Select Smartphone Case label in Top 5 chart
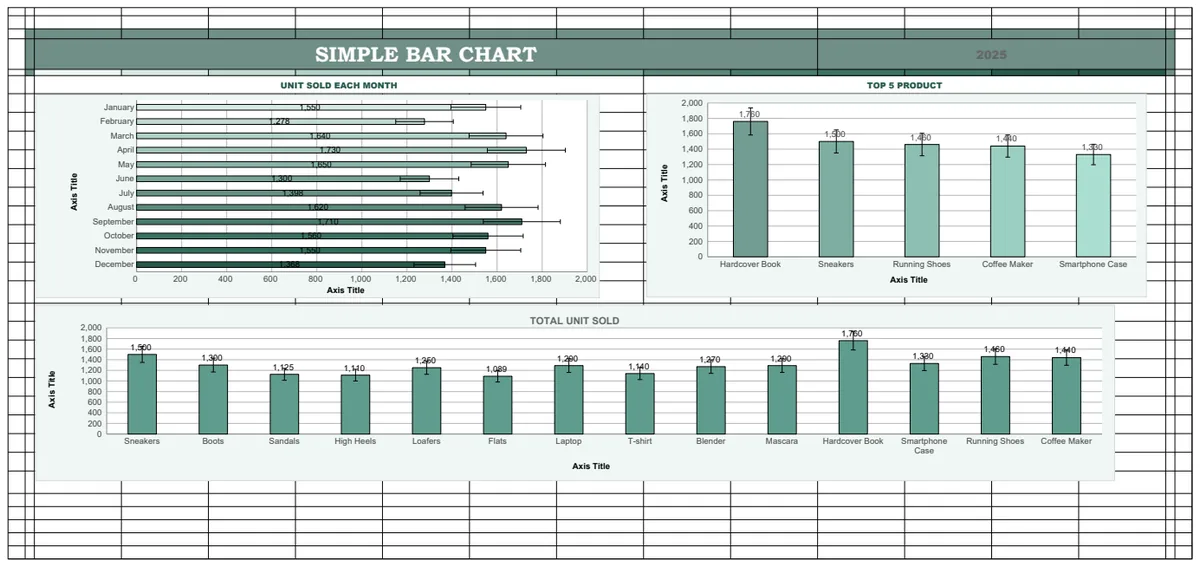1200x567 pixels. [1093, 264]
